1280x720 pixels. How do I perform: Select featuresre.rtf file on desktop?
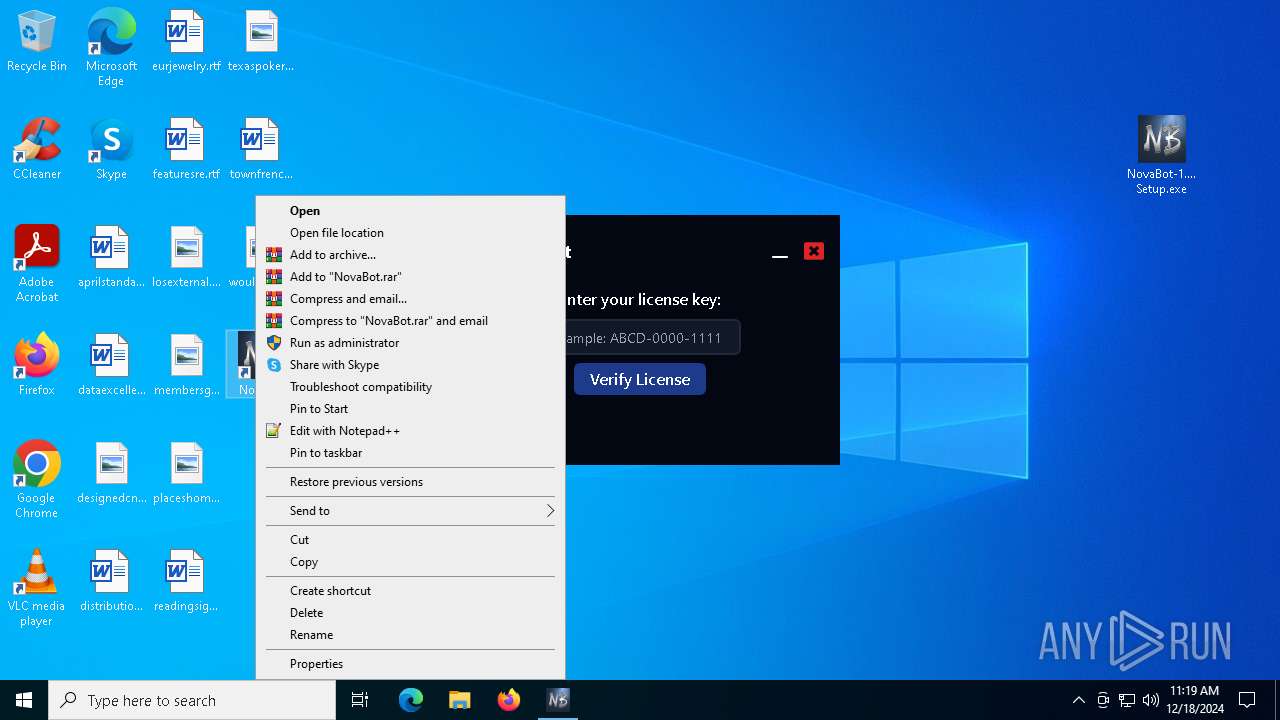point(186,150)
